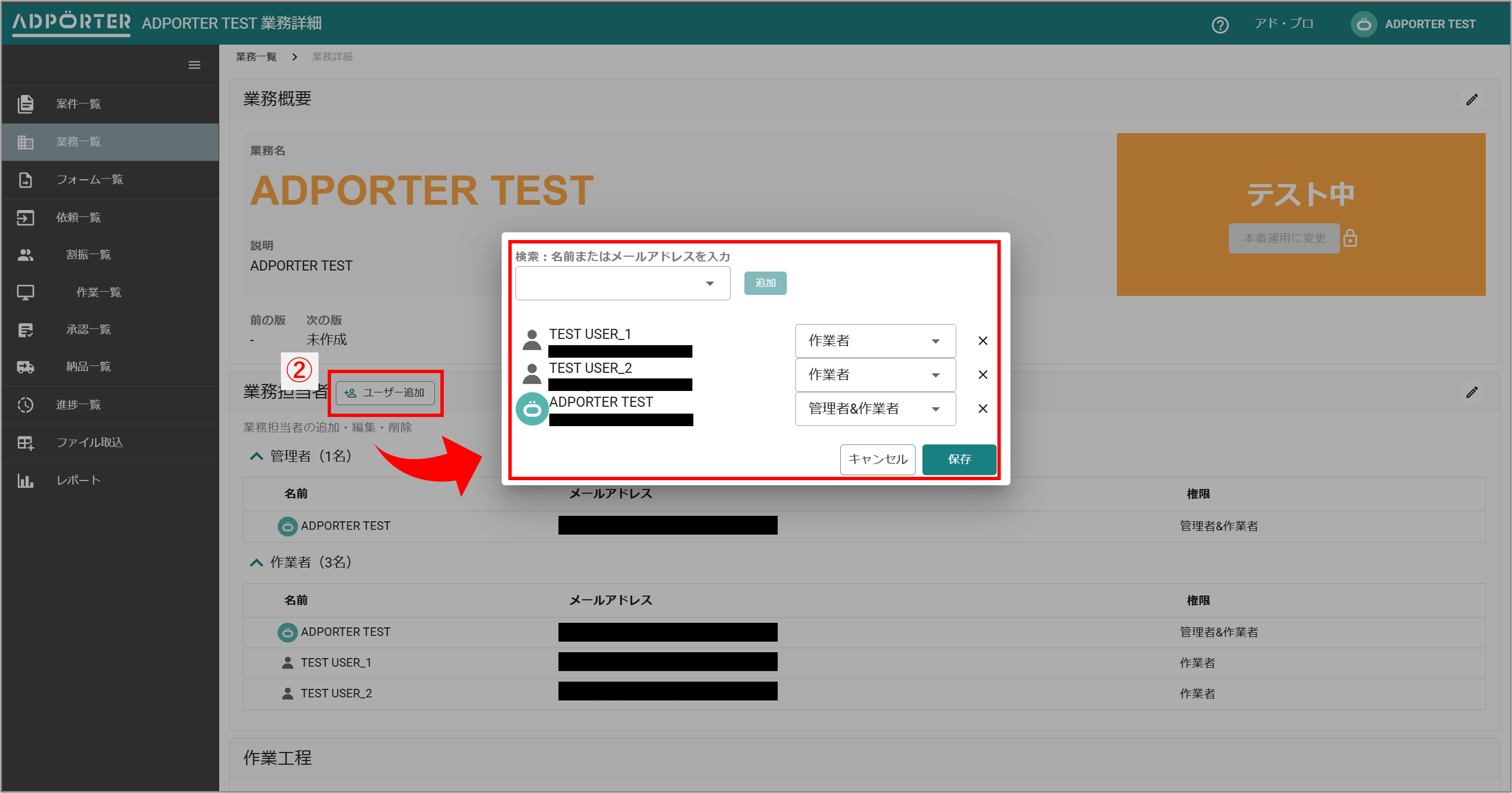The width and height of the screenshot is (1512, 793).
Task: Open 納品一覧 menu item
Action: click(110, 367)
